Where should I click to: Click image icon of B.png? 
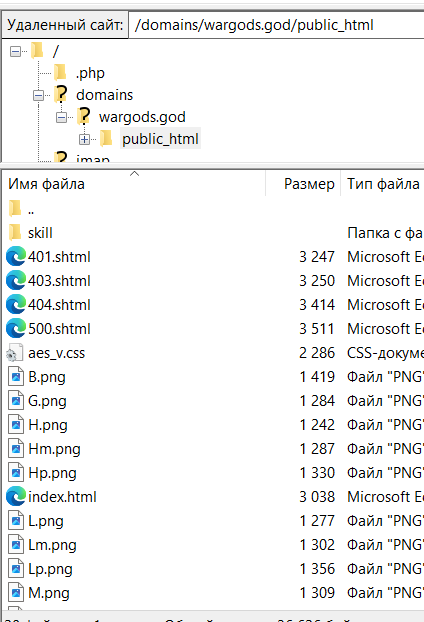(16, 376)
